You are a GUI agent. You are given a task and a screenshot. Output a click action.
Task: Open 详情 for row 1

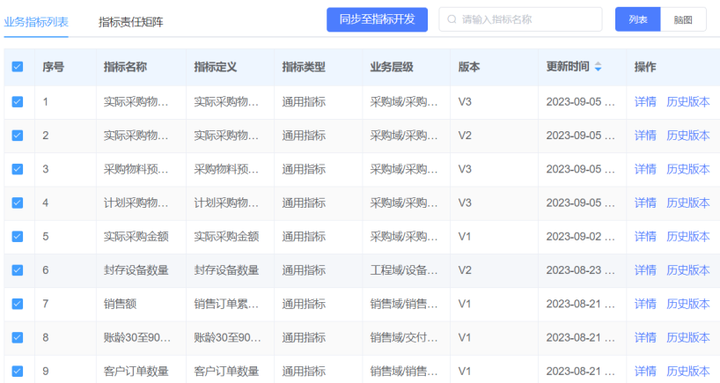(x=645, y=101)
